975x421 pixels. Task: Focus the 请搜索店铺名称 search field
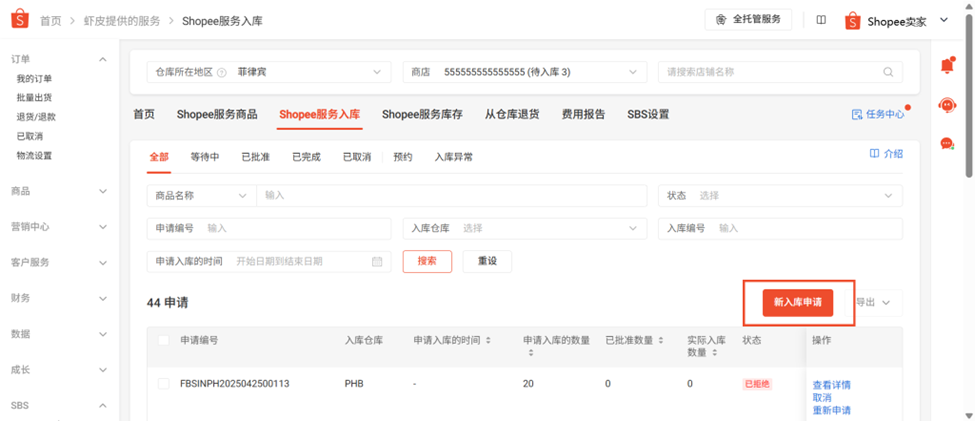(780, 72)
